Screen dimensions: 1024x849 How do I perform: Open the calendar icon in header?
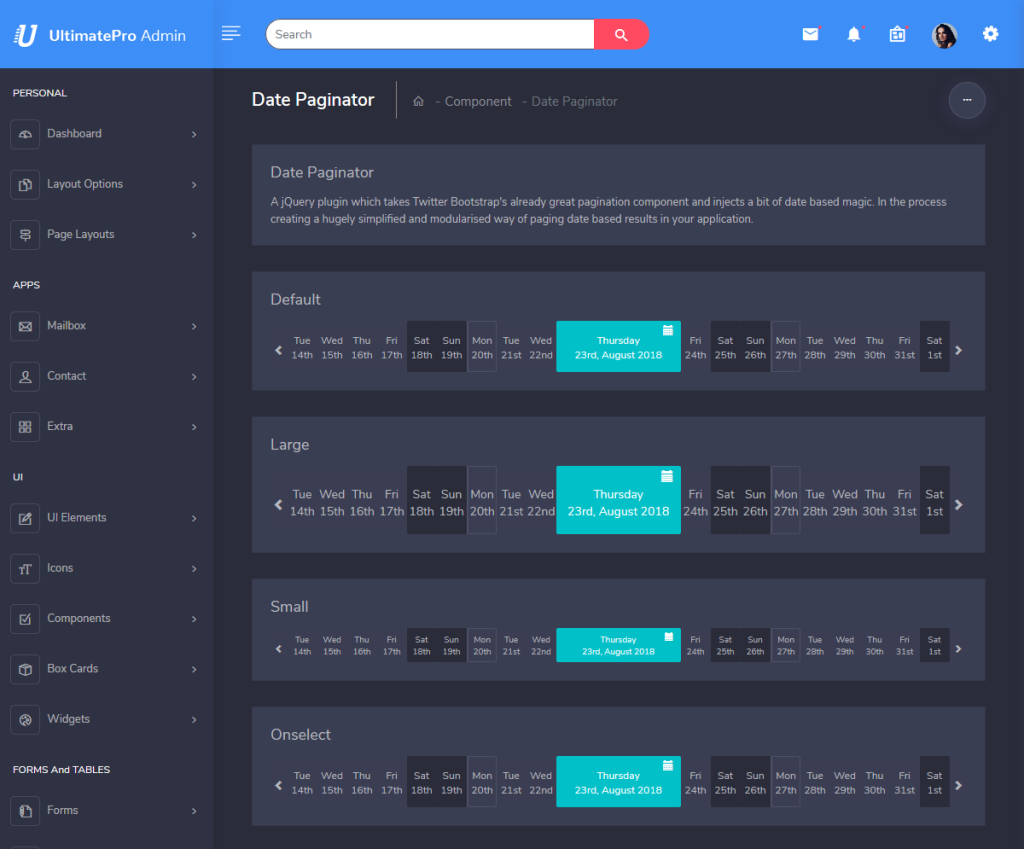click(x=898, y=34)
